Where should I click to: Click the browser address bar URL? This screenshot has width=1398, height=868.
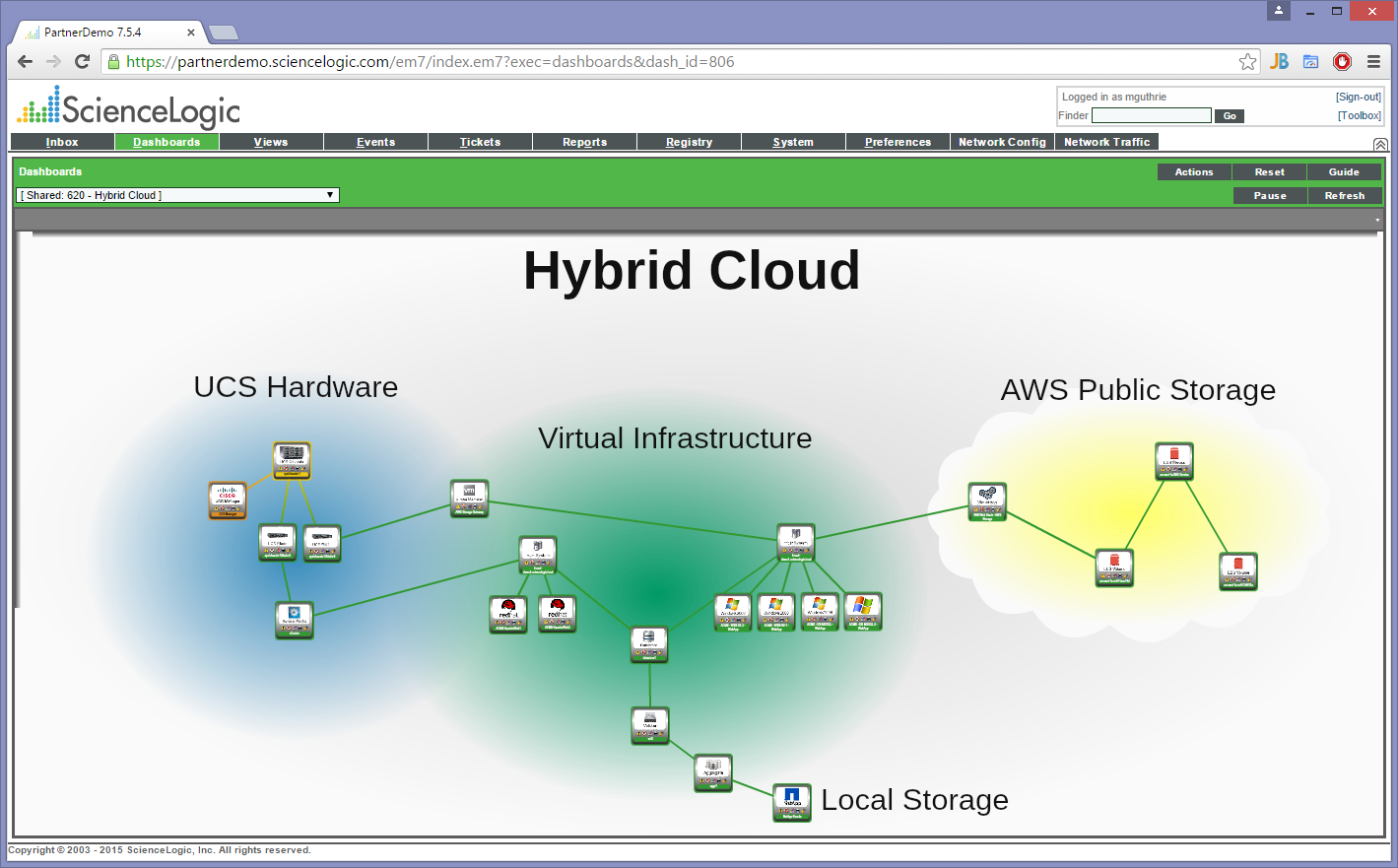click(430, 61)
